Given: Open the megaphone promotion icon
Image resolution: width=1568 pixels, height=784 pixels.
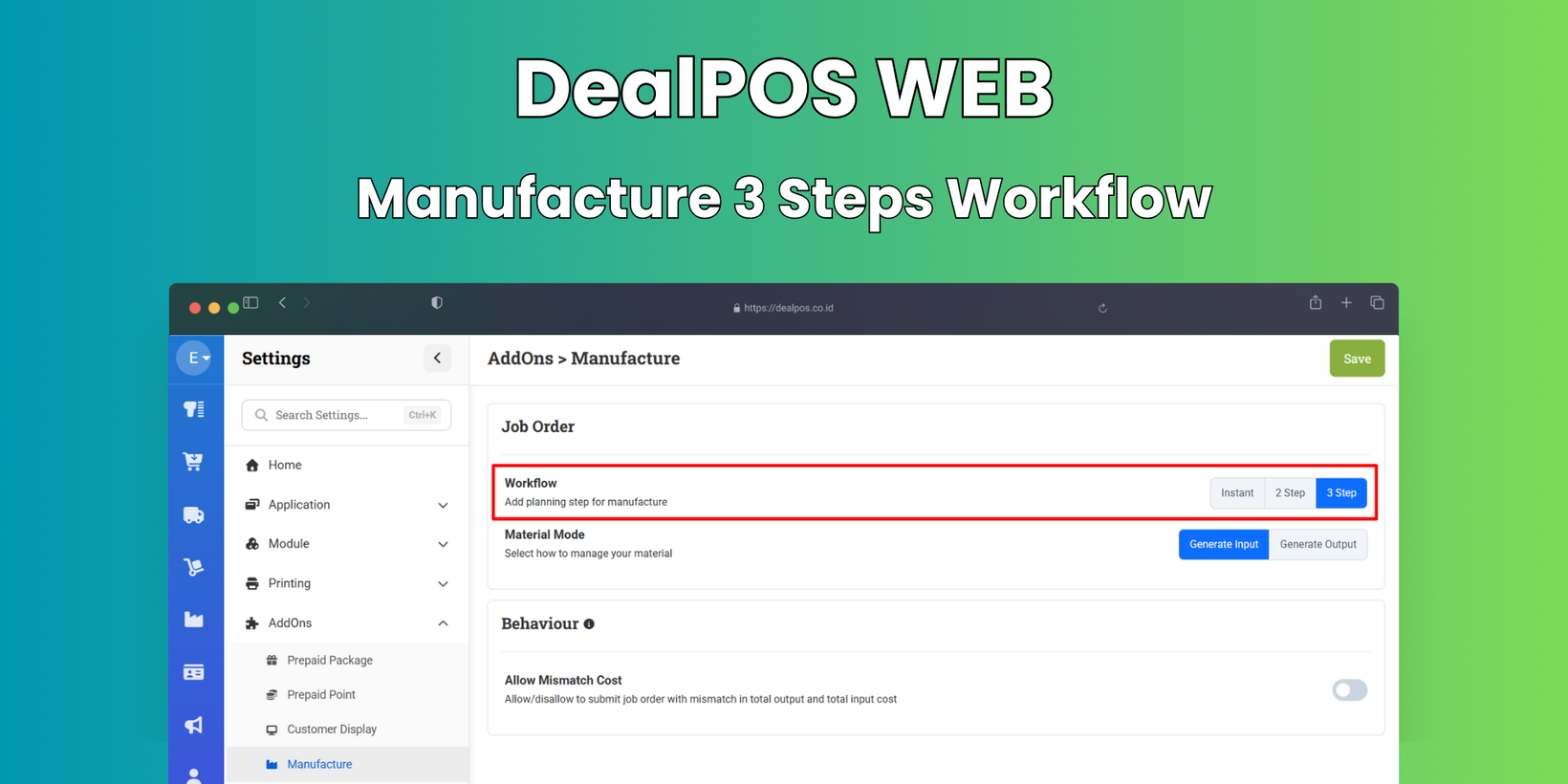Looking at the screenshot, I should (x=193, y=725).
